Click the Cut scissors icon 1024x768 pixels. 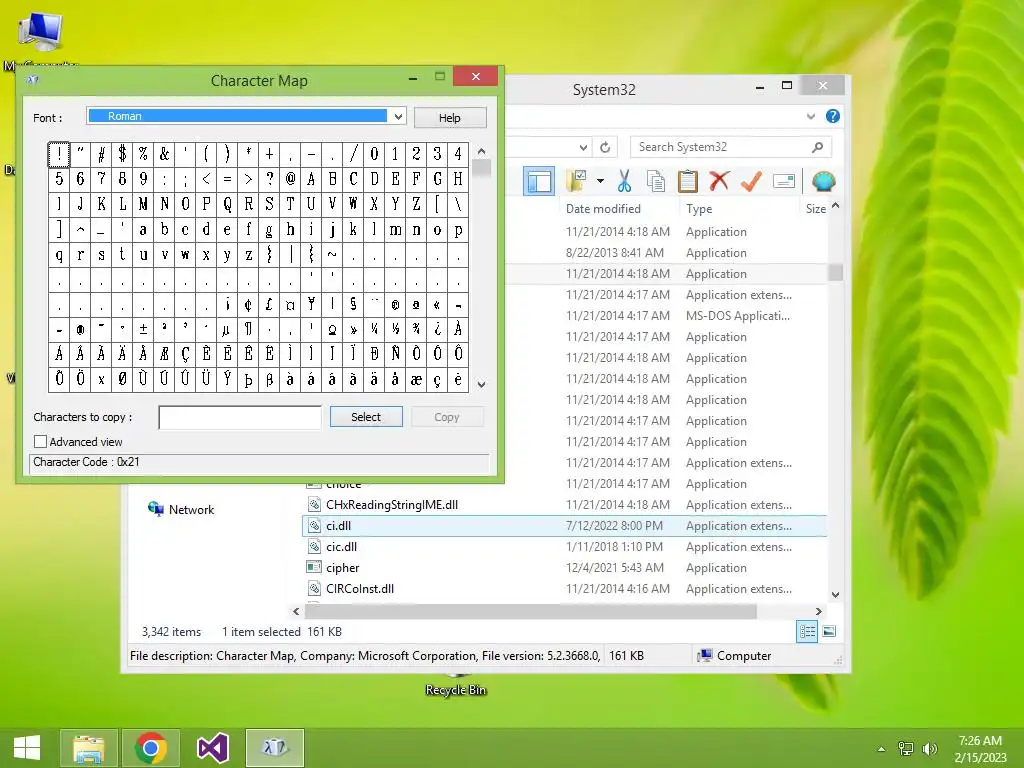coord(624,181)
